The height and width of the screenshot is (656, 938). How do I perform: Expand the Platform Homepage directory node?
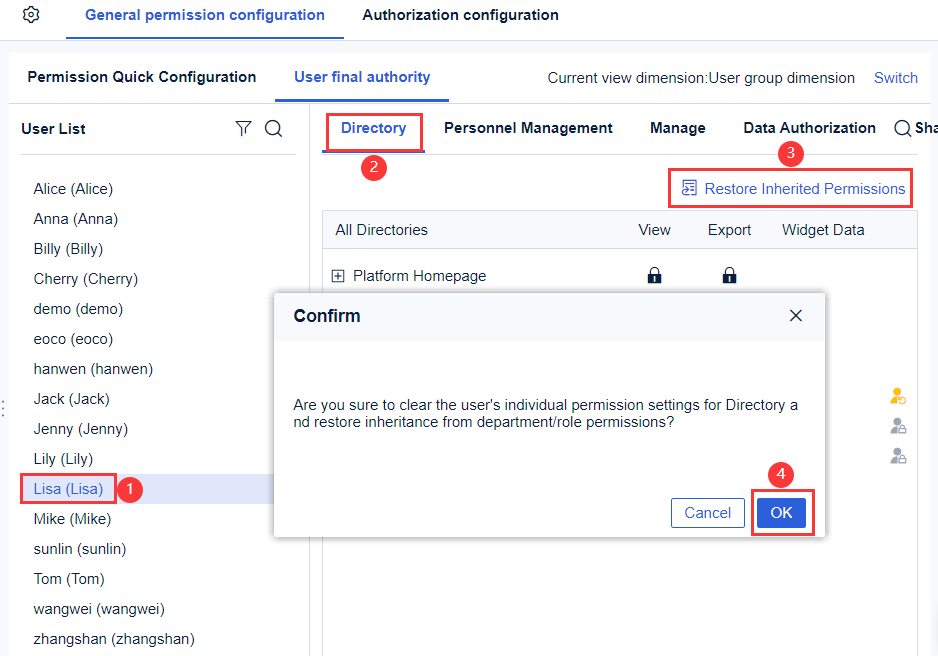[338, 276]
